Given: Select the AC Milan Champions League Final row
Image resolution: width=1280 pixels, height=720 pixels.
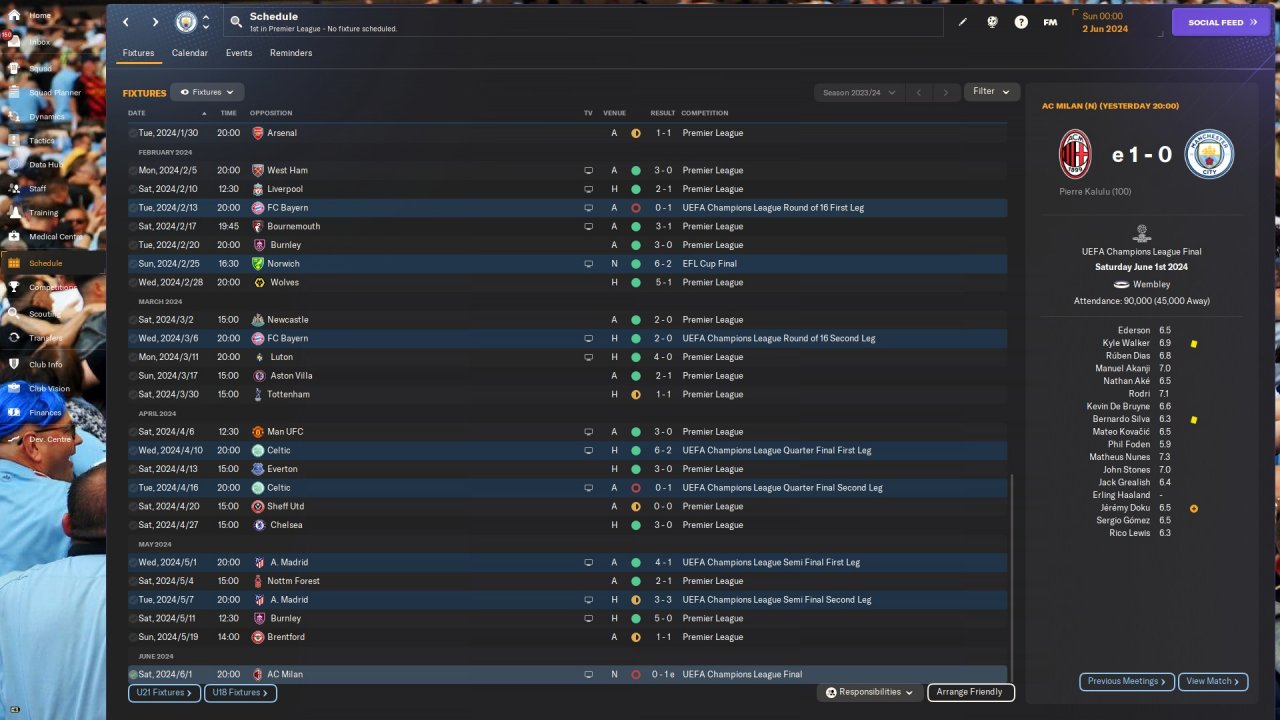Looking at the screenshot, I should [567, 674].
